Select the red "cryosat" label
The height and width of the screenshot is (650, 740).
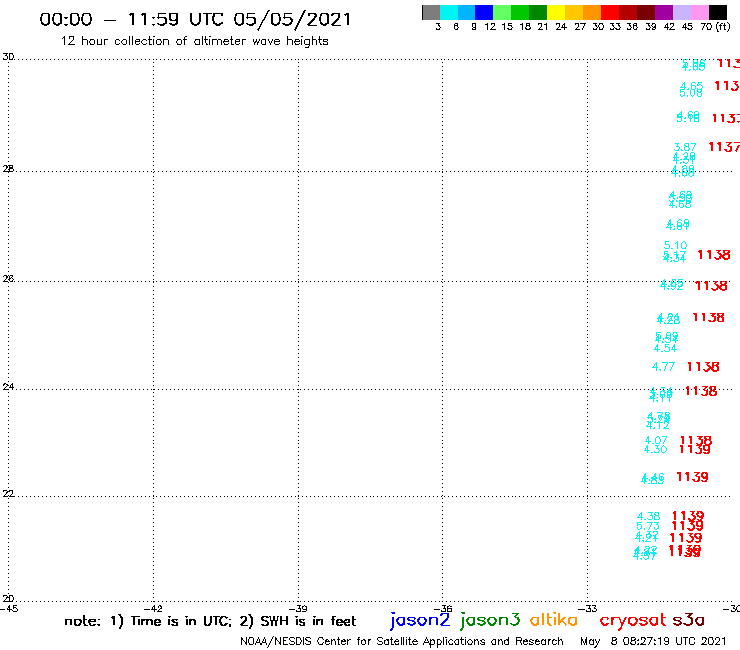click(x=633, y=620)
